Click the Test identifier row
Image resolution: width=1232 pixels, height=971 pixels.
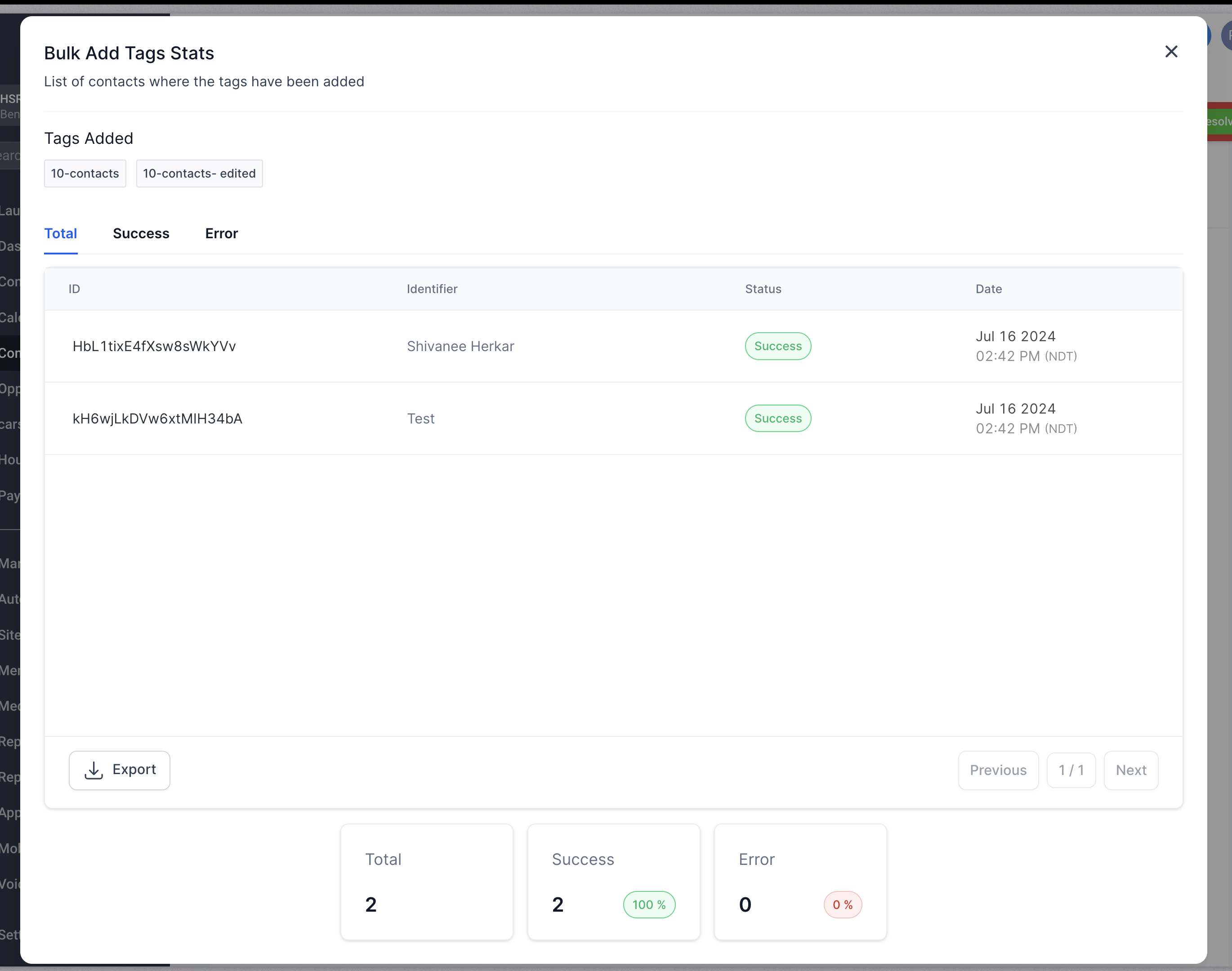(x=421, y=419)
